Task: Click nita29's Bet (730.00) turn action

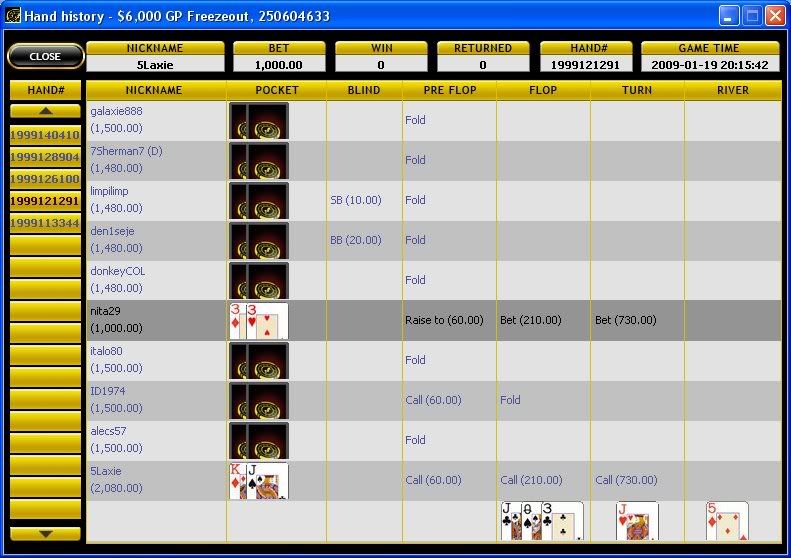Action: click(626, 320)
